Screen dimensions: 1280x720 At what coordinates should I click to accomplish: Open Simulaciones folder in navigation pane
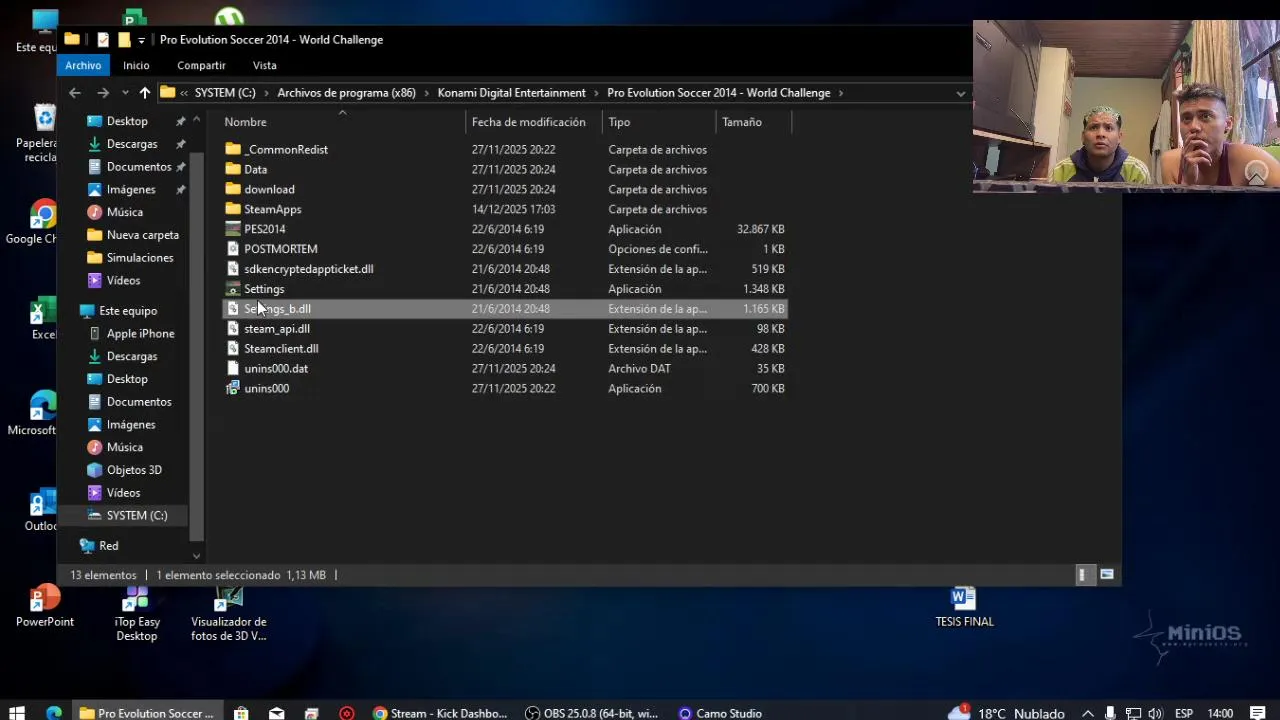point(140,258)
